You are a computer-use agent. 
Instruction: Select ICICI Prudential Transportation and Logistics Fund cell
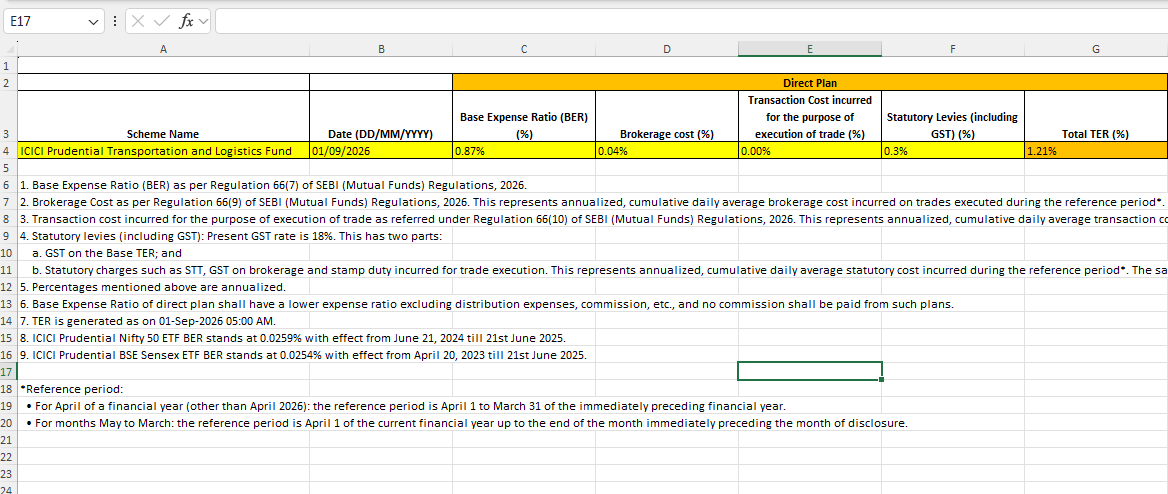pyautogui.click(x=163, y=151)
